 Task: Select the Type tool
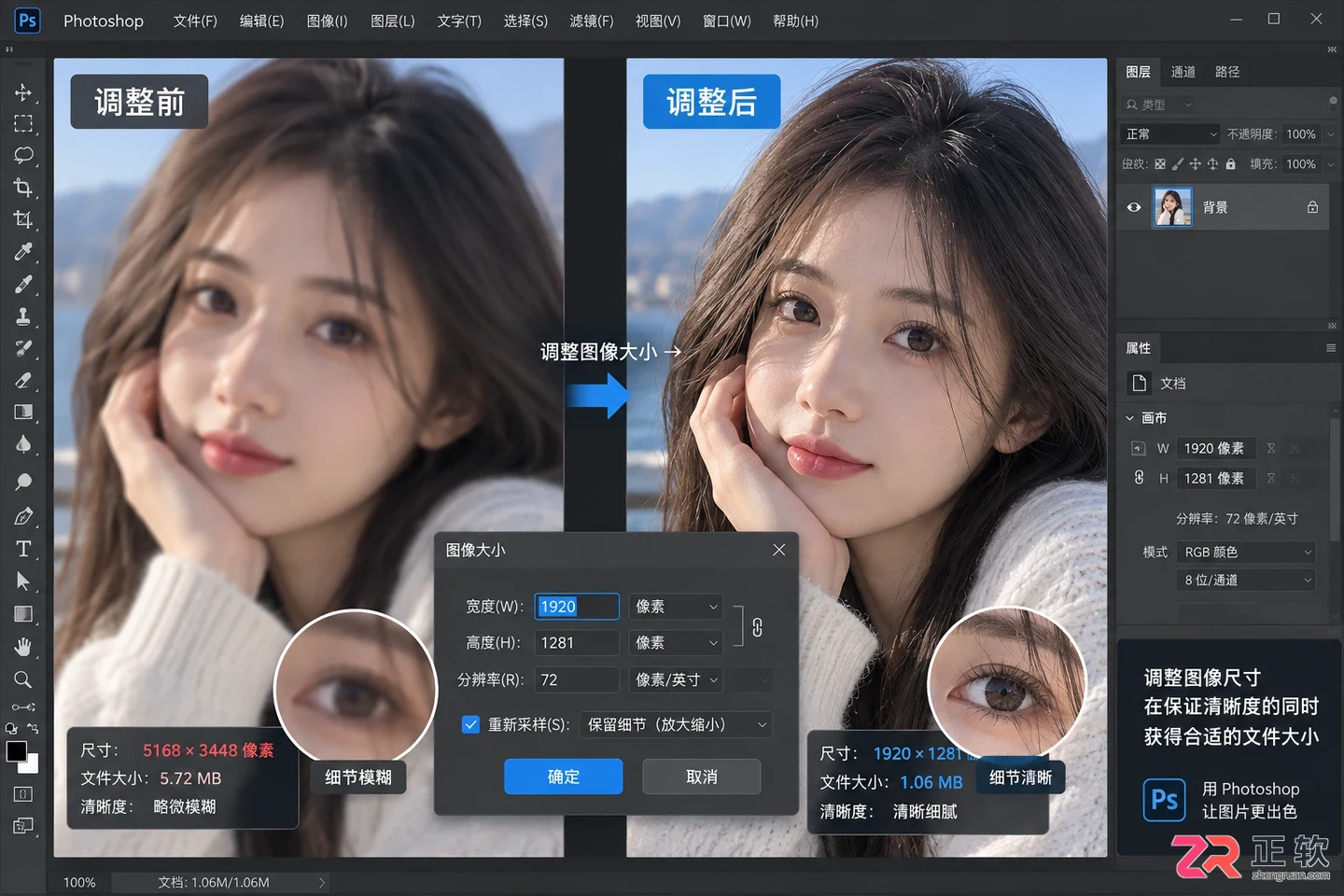(23, 549)
